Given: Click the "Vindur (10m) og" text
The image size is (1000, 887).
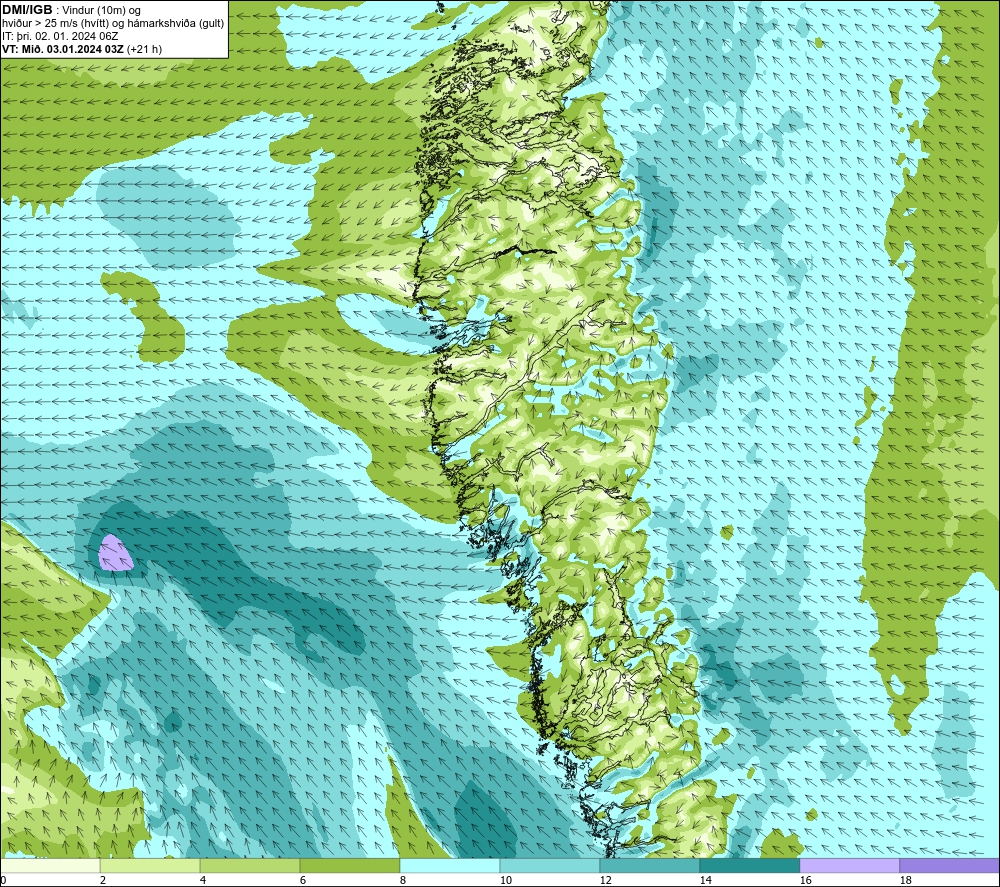Looking at the screenshot, I should pyautogui.click(x=101, y=11).
